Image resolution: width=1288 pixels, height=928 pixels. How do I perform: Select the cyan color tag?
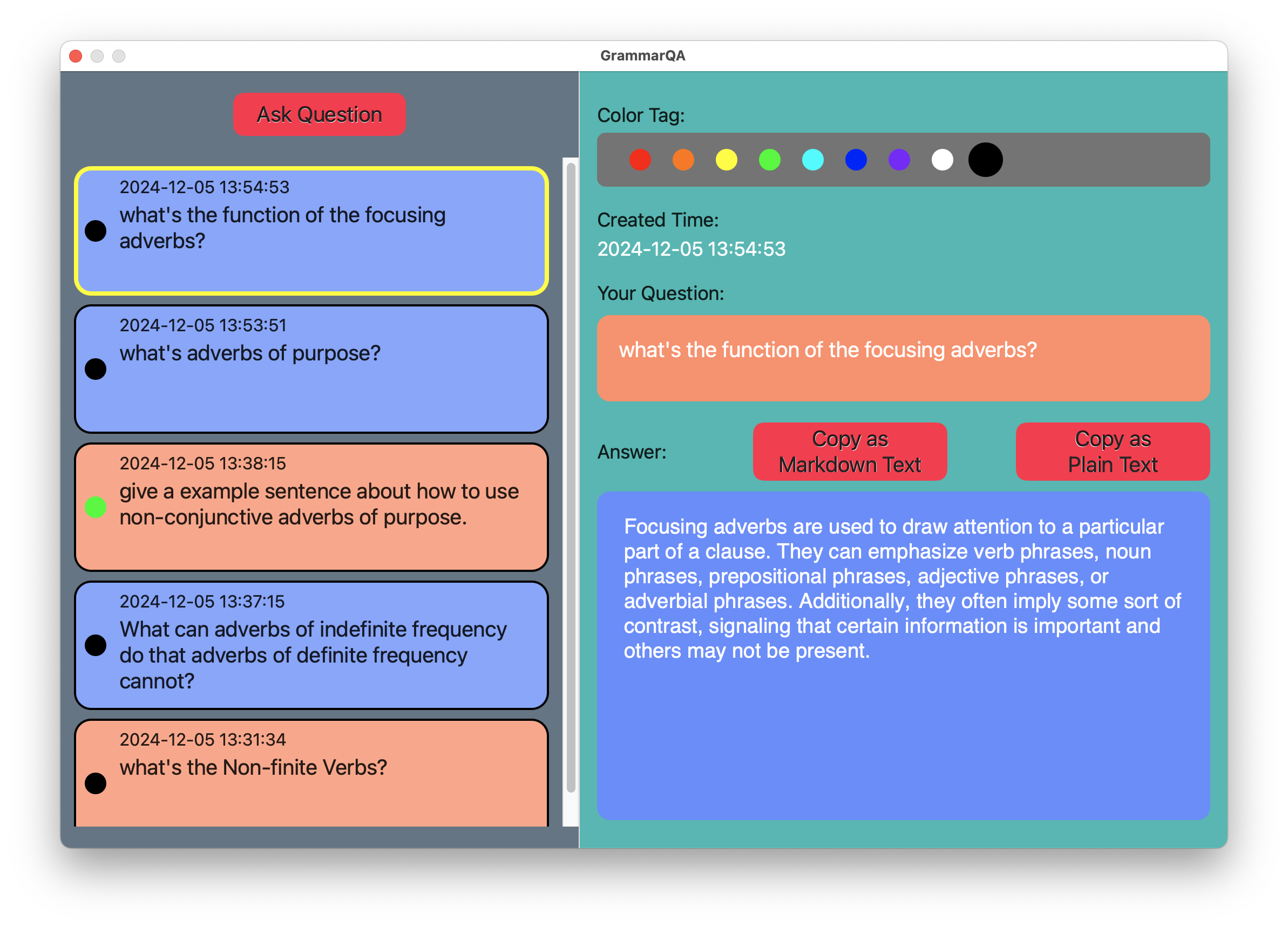(812, 160)
